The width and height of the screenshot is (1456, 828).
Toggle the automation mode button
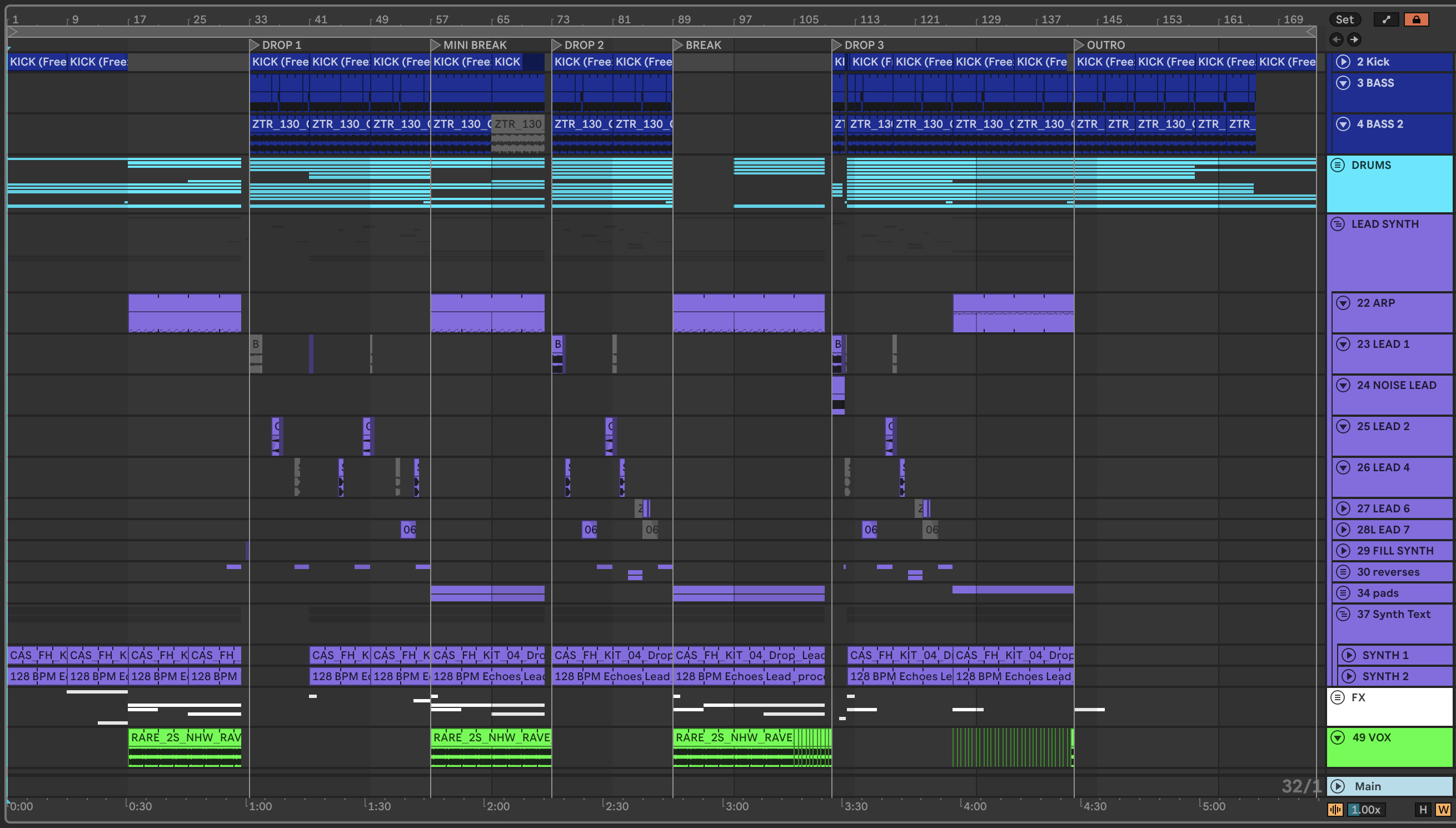click(1386, 19)
